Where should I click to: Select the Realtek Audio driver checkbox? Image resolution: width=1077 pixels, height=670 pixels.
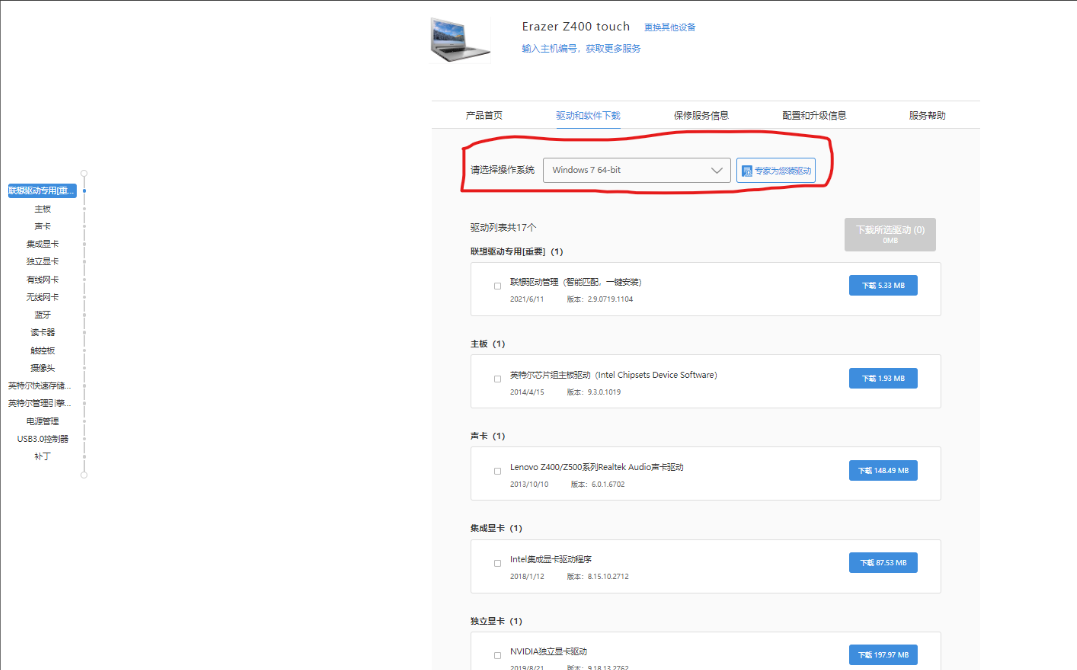click(x=498, y=471)
